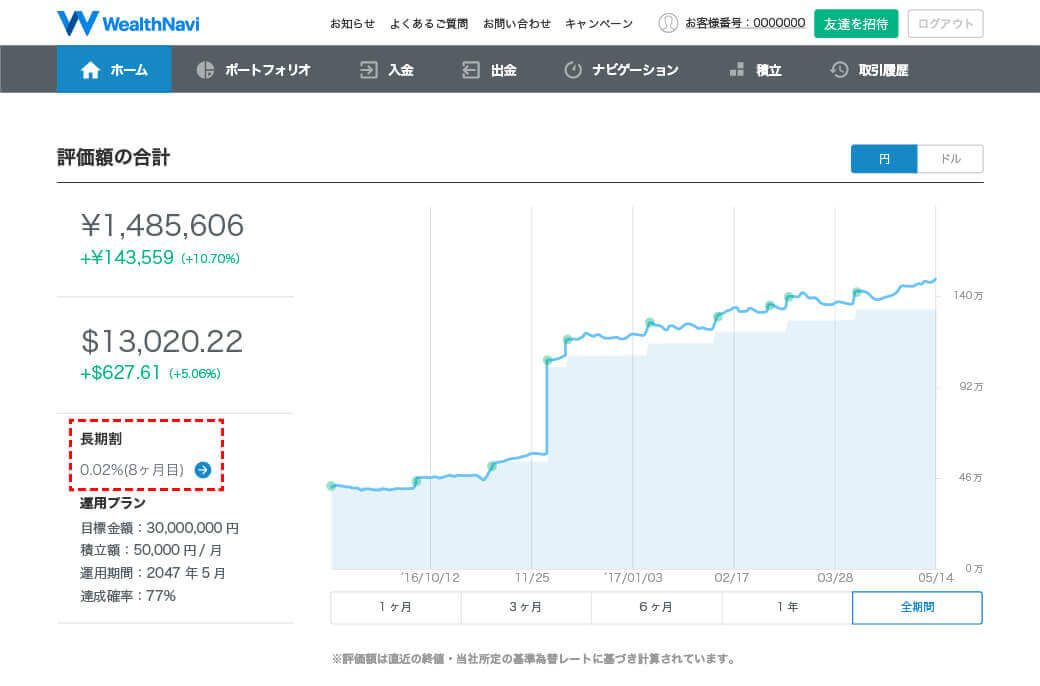Select the 1ヶ月 chart period
This screenshot has width=1040, height=686.
(396, 607)
